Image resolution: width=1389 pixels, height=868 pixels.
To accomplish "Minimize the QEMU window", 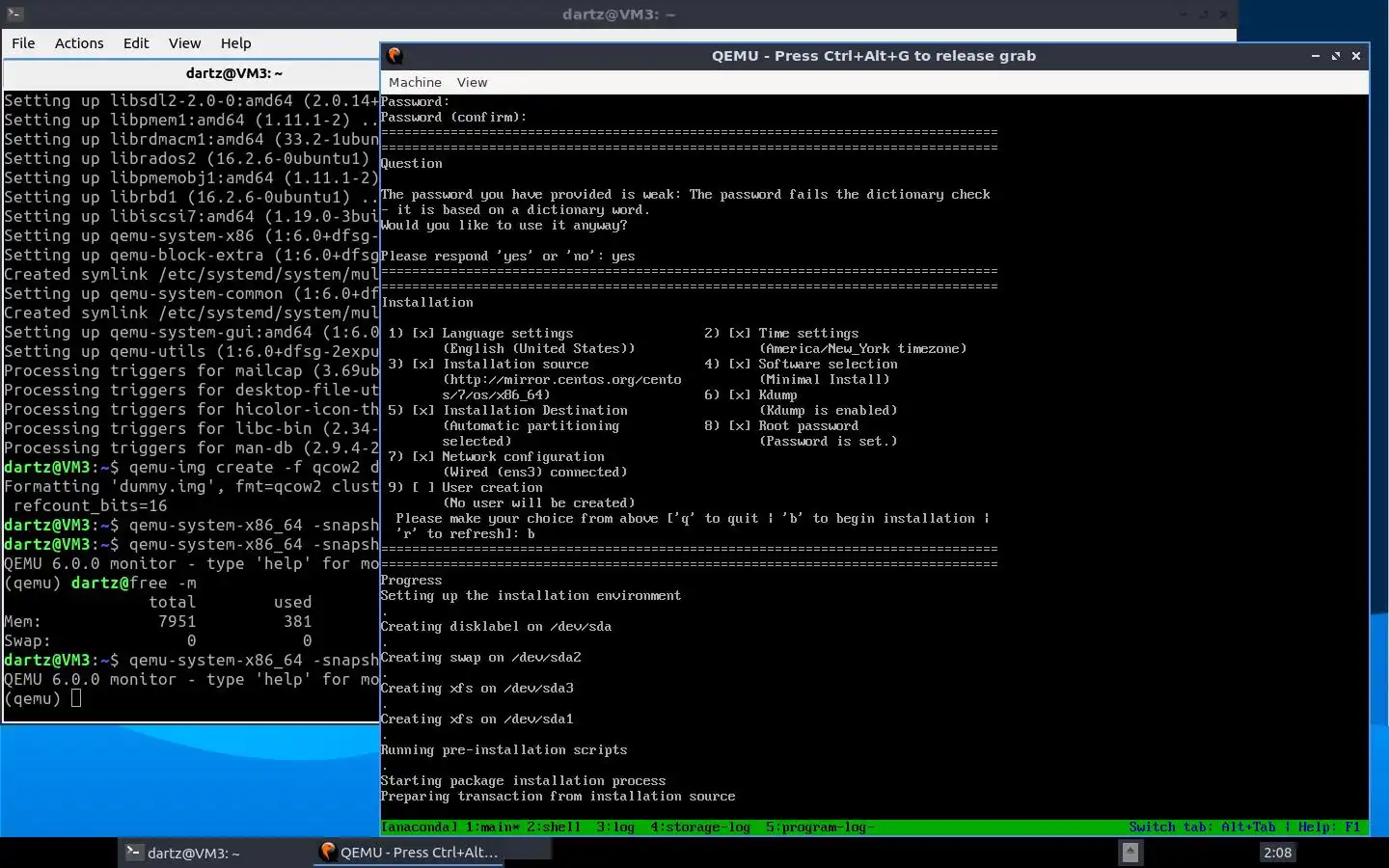I will coord(1316,56).
